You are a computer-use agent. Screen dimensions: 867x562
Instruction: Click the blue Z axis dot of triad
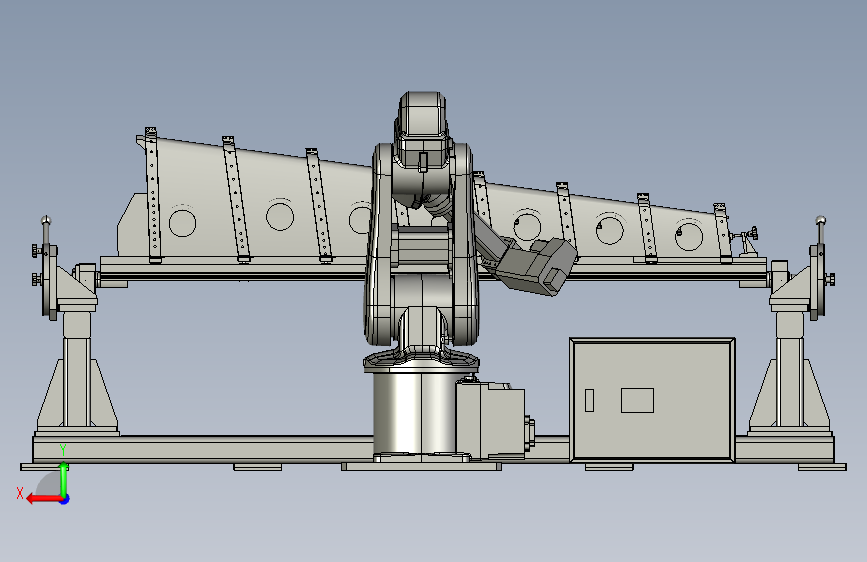point(65,499)
